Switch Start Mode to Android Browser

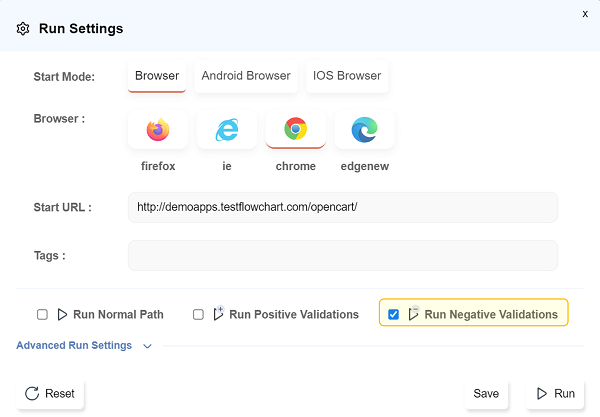pyautogui.click(x=246, y=76)
